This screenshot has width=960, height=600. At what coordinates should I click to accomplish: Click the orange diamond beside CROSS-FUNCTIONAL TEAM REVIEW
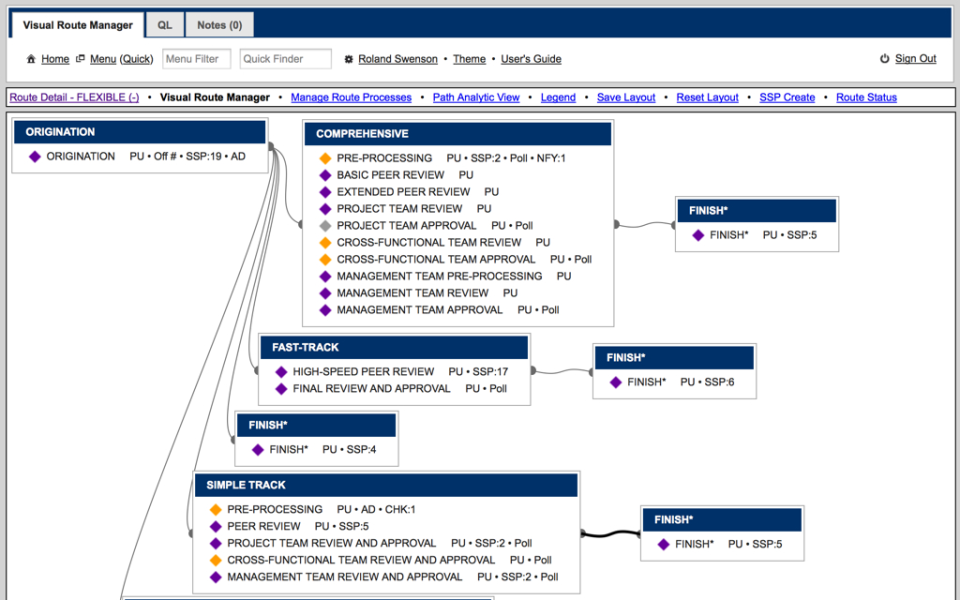(x=325, y=242)
